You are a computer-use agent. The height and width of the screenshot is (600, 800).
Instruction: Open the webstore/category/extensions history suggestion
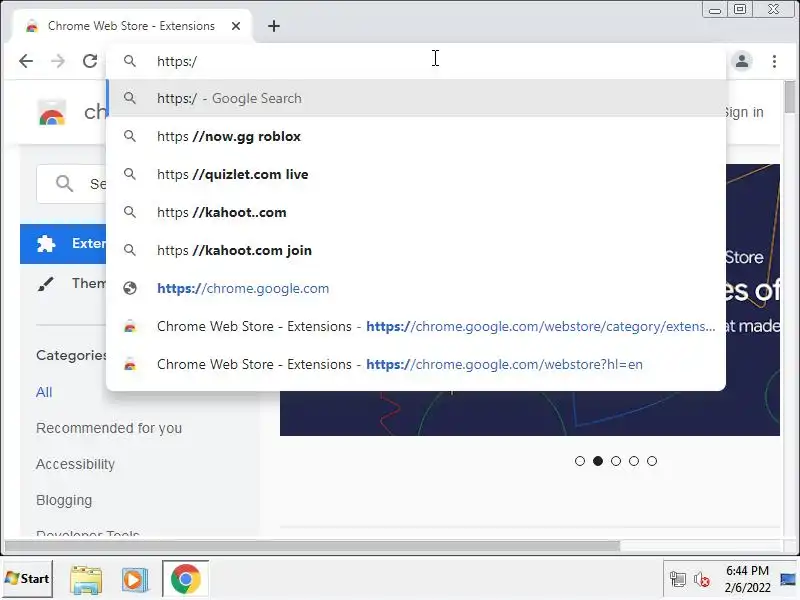[x=416, y=327]
